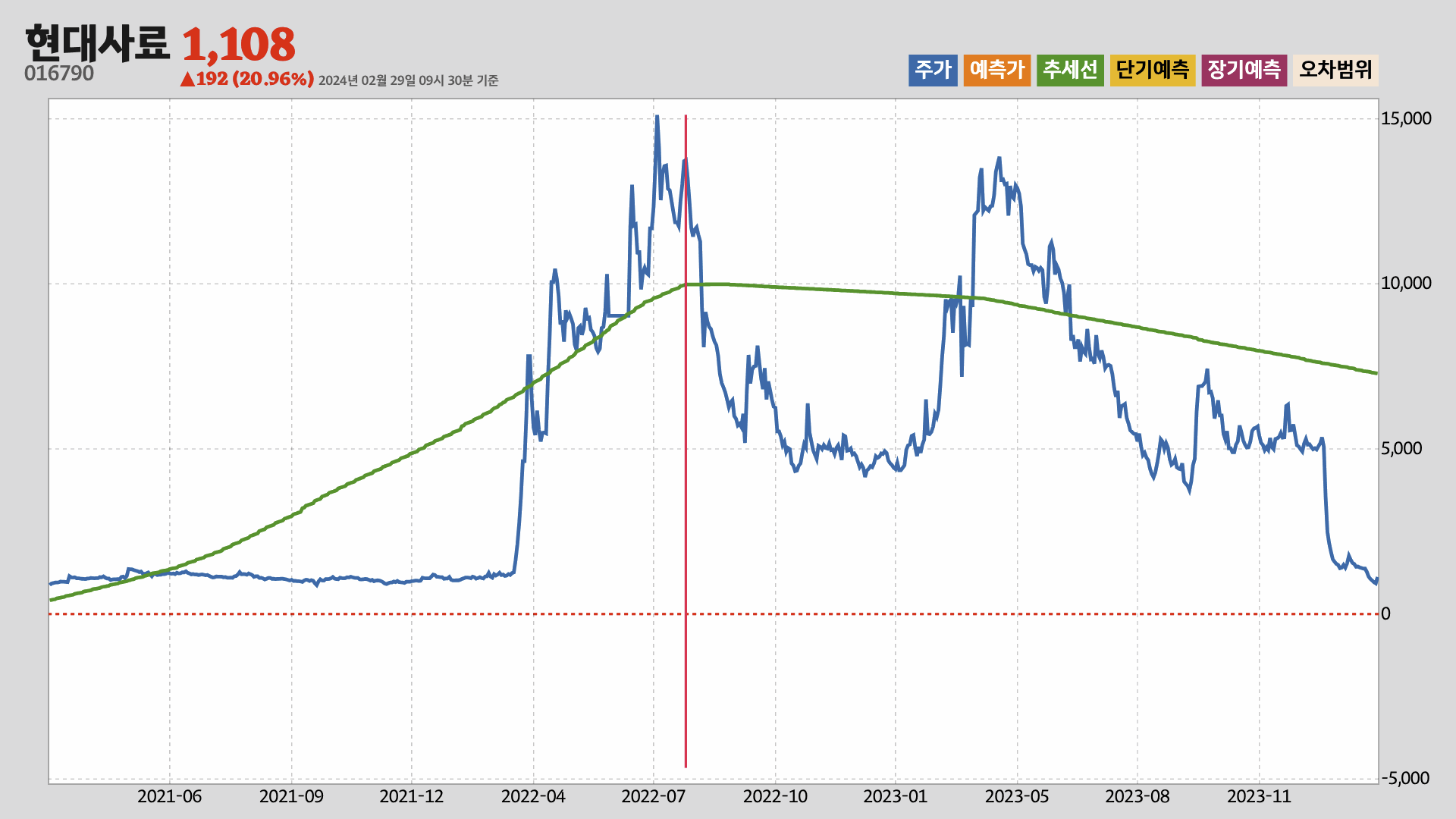Click the y-axis value 10,000
This screenshot has width=1456, height=819.
coord(1406,284)
